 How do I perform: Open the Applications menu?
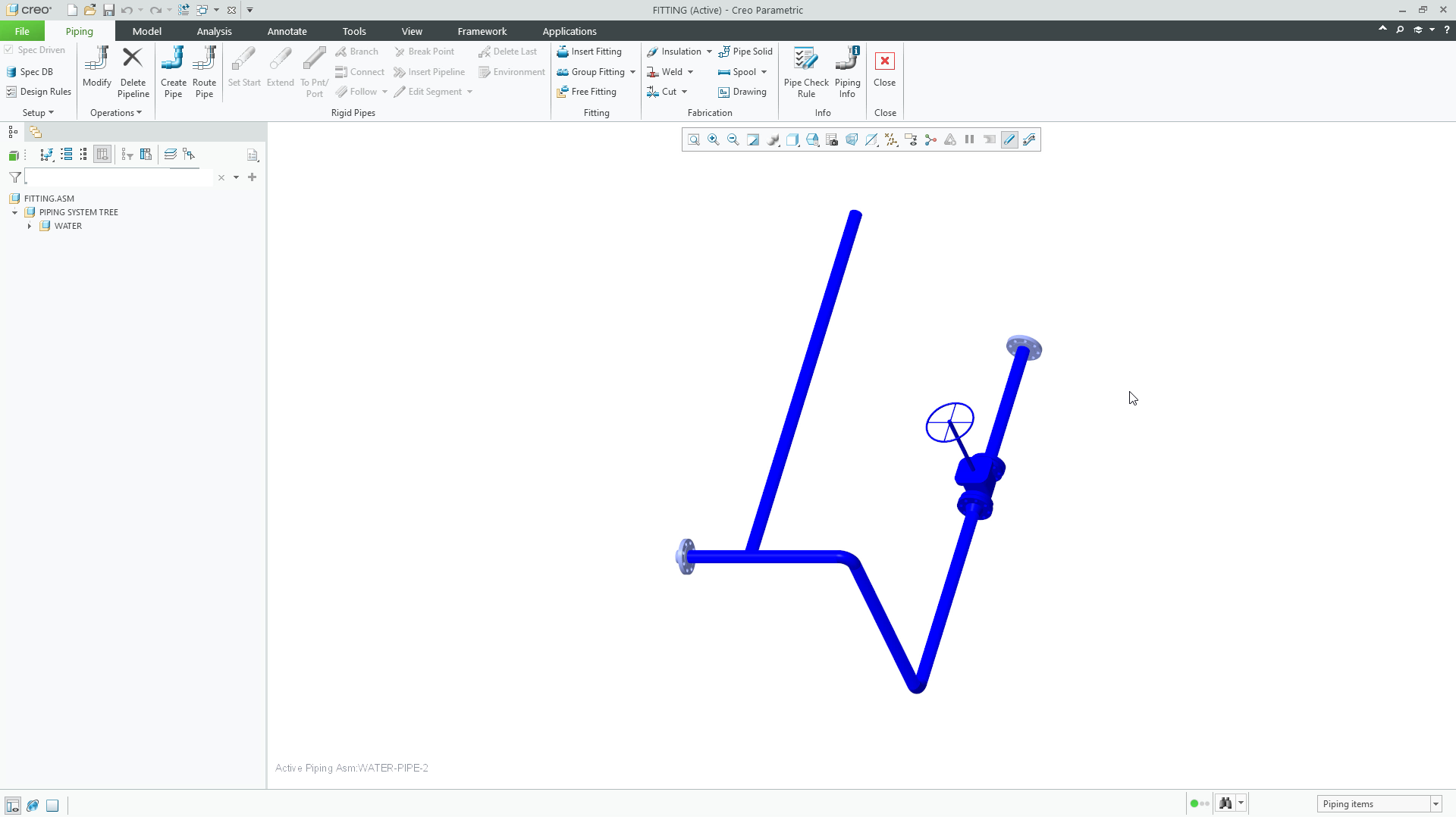[570, 31]
